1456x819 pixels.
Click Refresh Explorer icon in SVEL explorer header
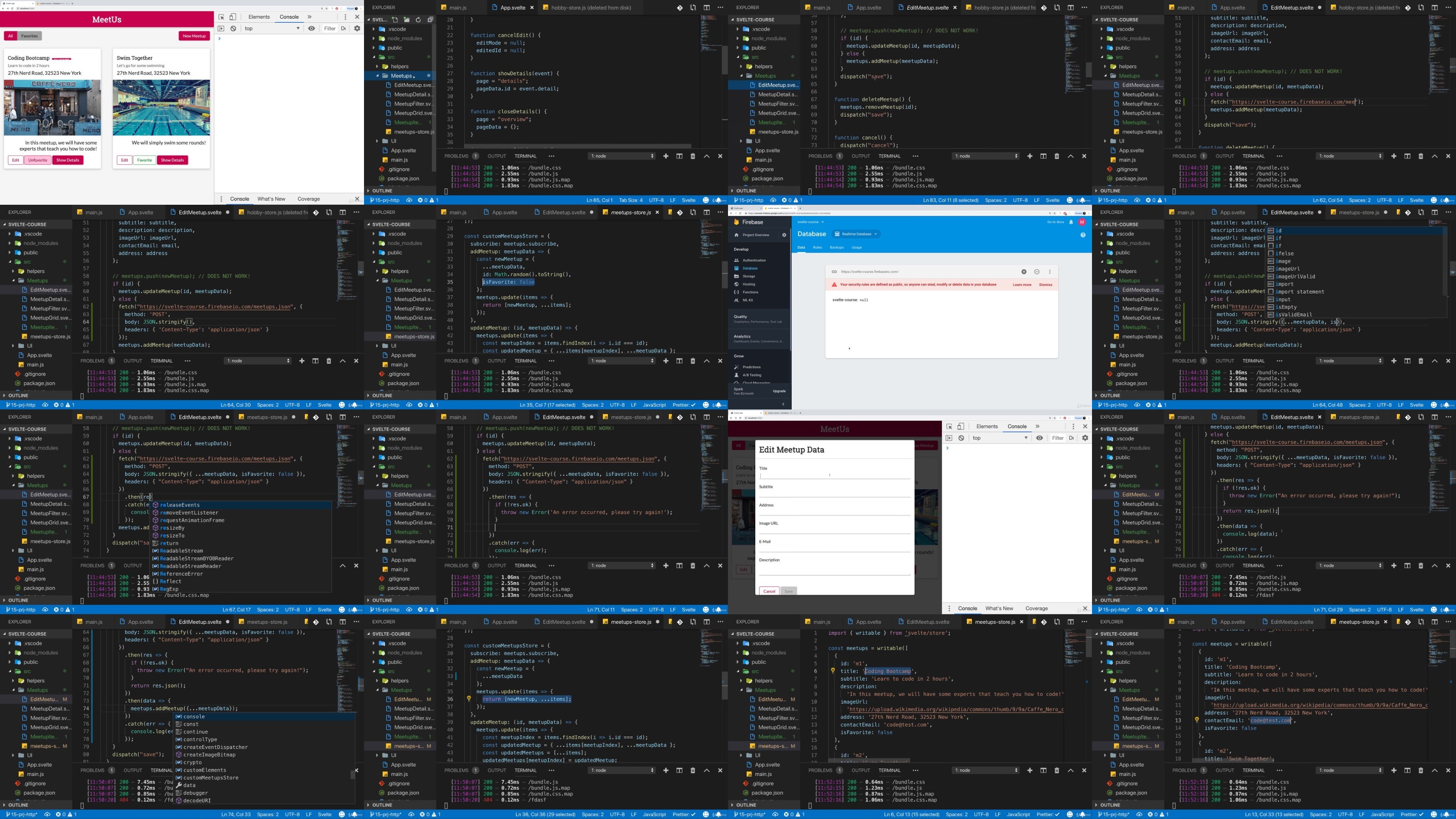[418, 19]
